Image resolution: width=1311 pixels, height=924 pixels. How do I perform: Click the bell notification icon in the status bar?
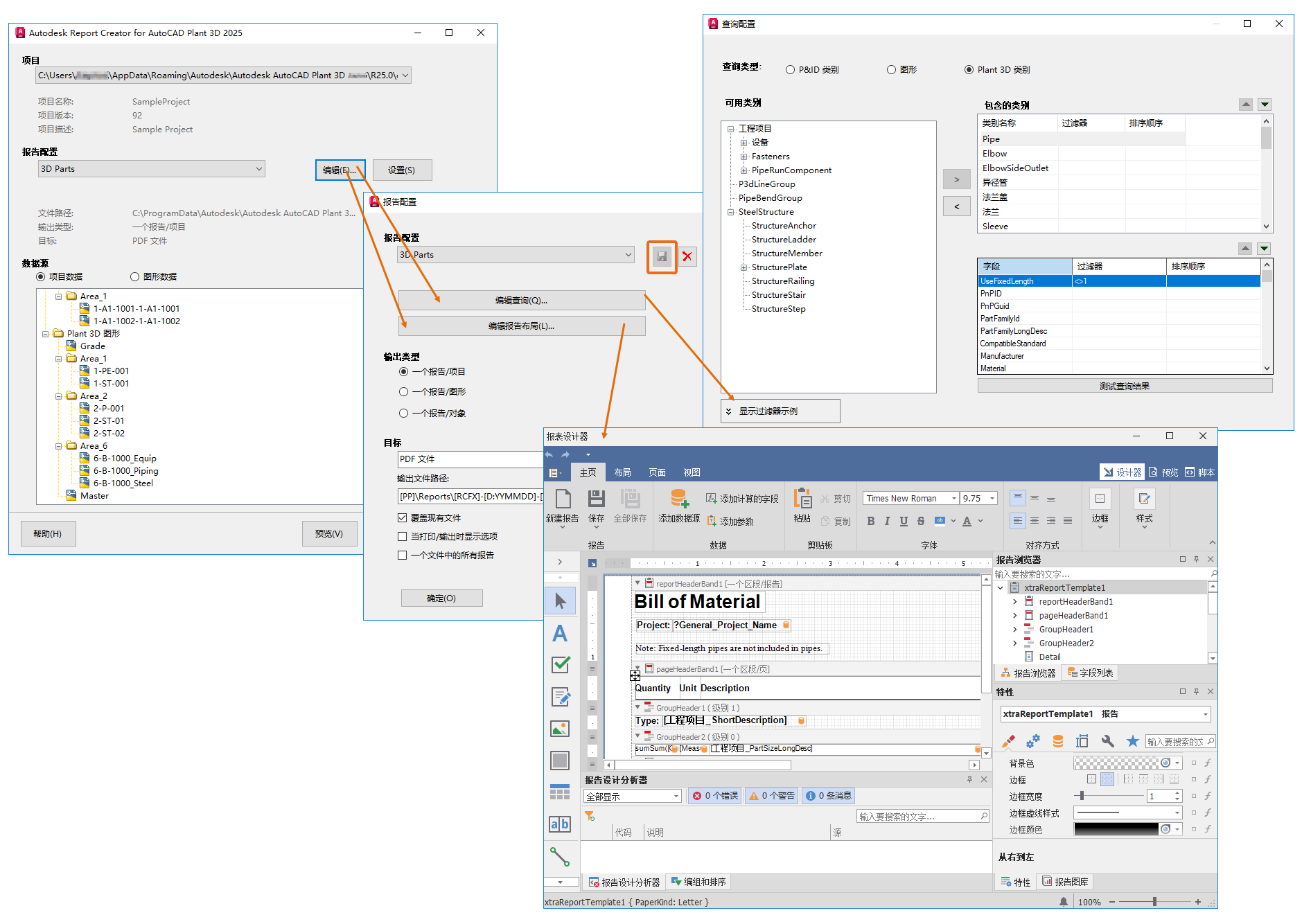tap(1064, 902)
